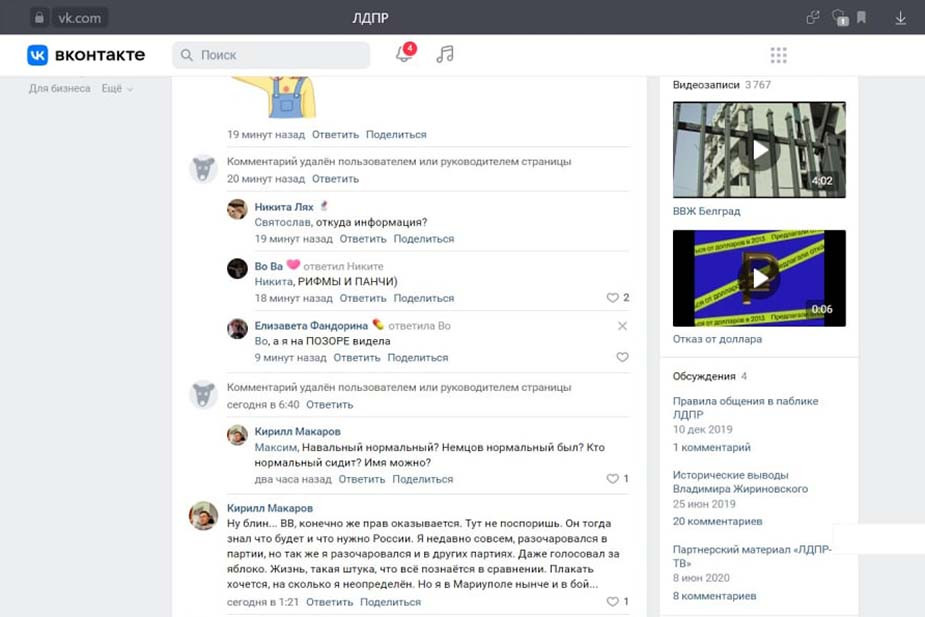This screenshot has width=925, height=617.
Task: Expand the Ещё dropdown menu
Action: pyautogui.click(x=117, y=89)
